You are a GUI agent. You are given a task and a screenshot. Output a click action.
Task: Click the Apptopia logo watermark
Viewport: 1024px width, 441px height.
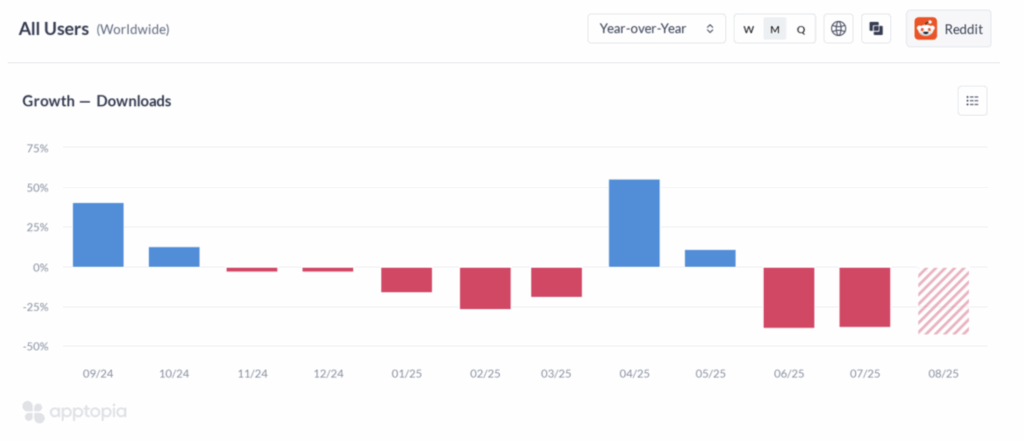pos(74,410)
